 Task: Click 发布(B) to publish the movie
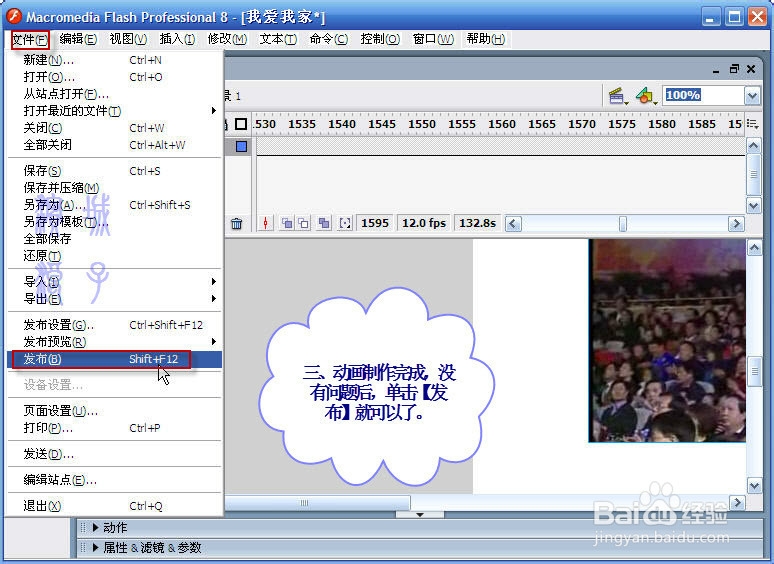click(x=115, y=359)
